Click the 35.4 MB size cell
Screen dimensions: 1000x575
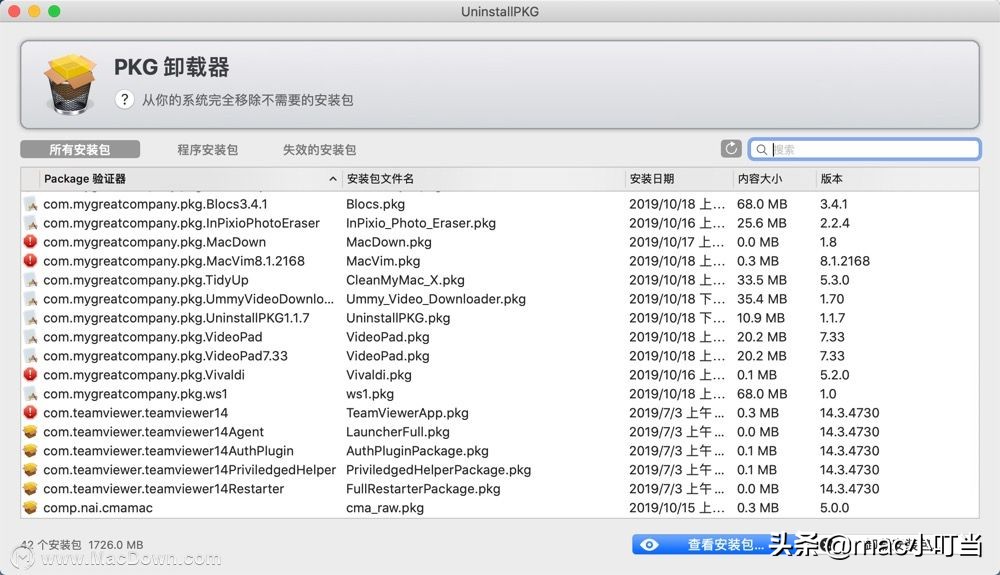[761, 299]
